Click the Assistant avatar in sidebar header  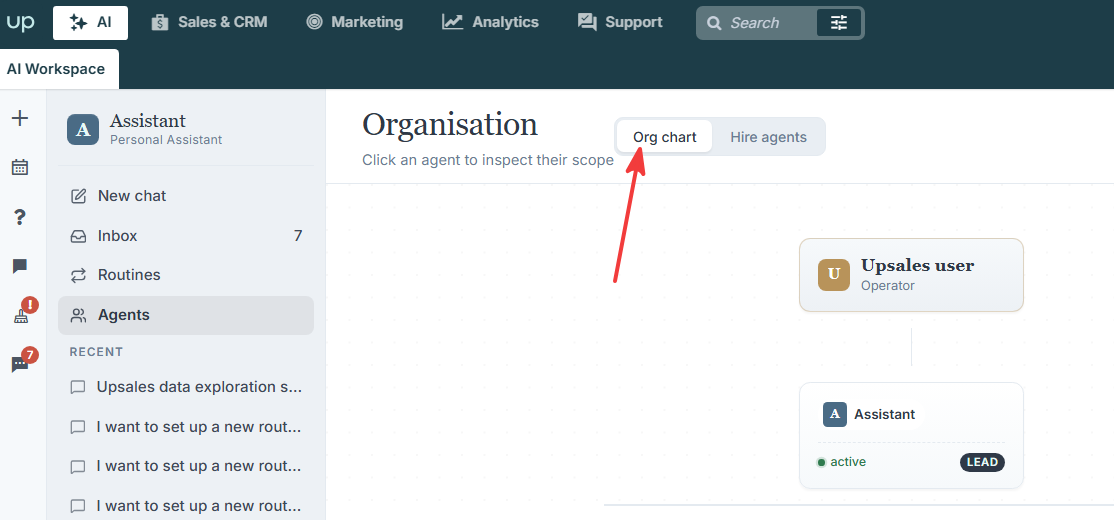pyautogui.click(x=82, y=129)
